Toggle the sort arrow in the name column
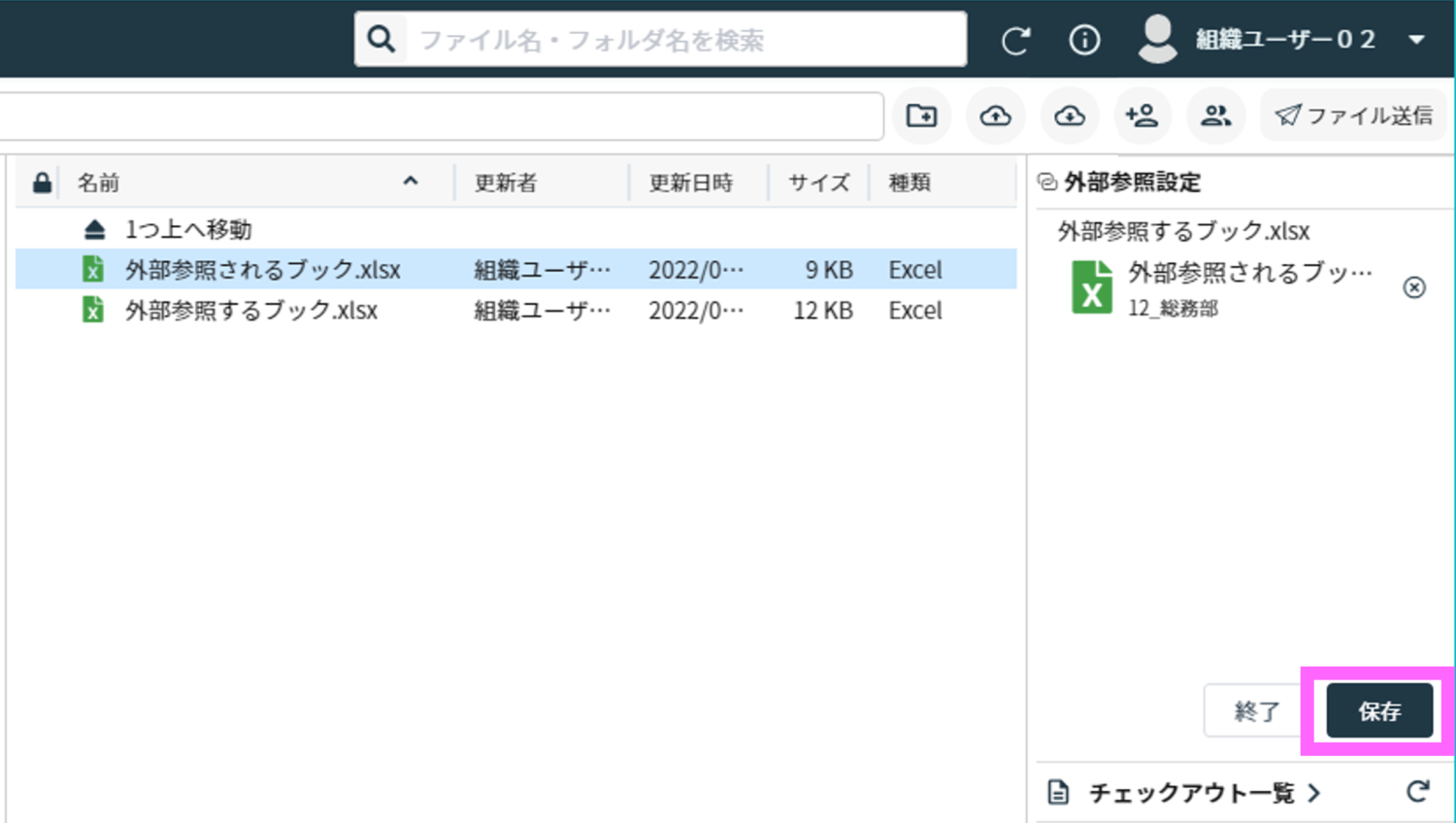The width and height of the screenshot is (1456, 823). pyautogui.click(x=411, y=181)
